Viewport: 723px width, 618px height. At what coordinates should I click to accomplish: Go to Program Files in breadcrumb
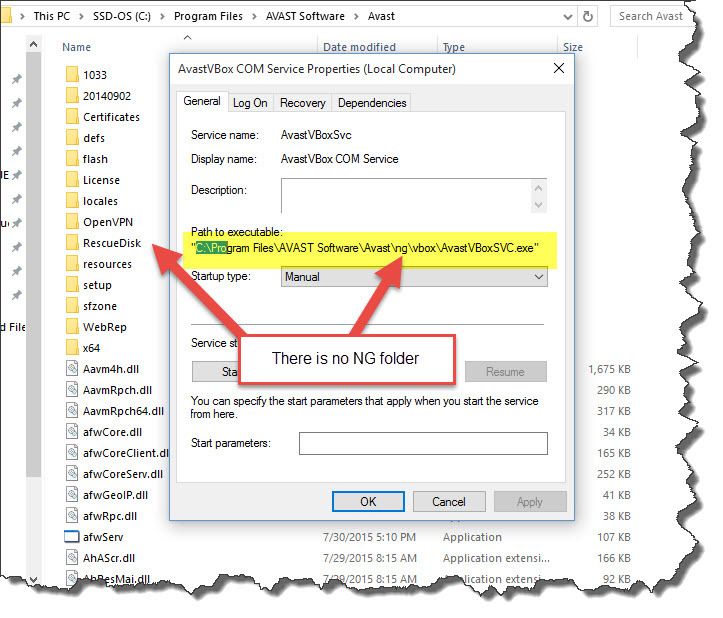point(208,17)
